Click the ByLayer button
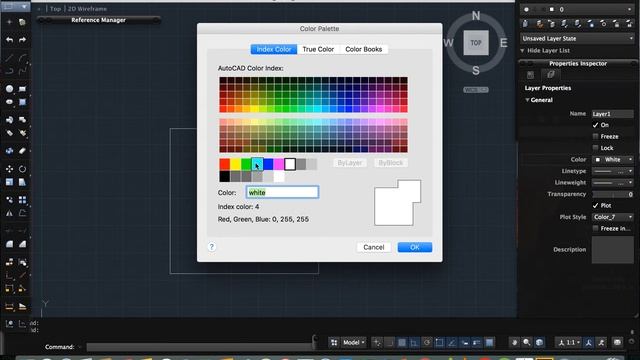The width and height of the screenshot is (640, 360). click(350, 163)
